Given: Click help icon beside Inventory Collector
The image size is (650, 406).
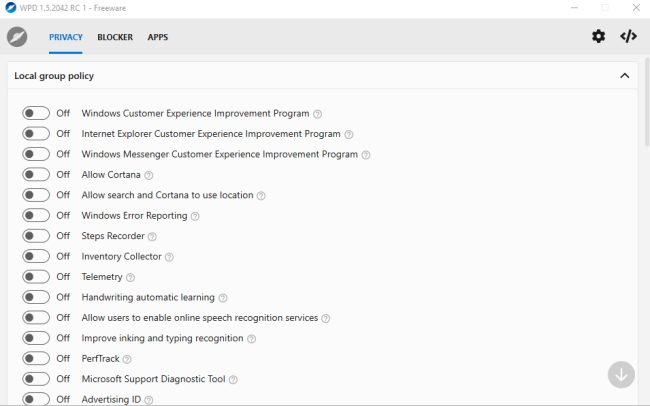Looking at the screenshot, I should point(169,257).
